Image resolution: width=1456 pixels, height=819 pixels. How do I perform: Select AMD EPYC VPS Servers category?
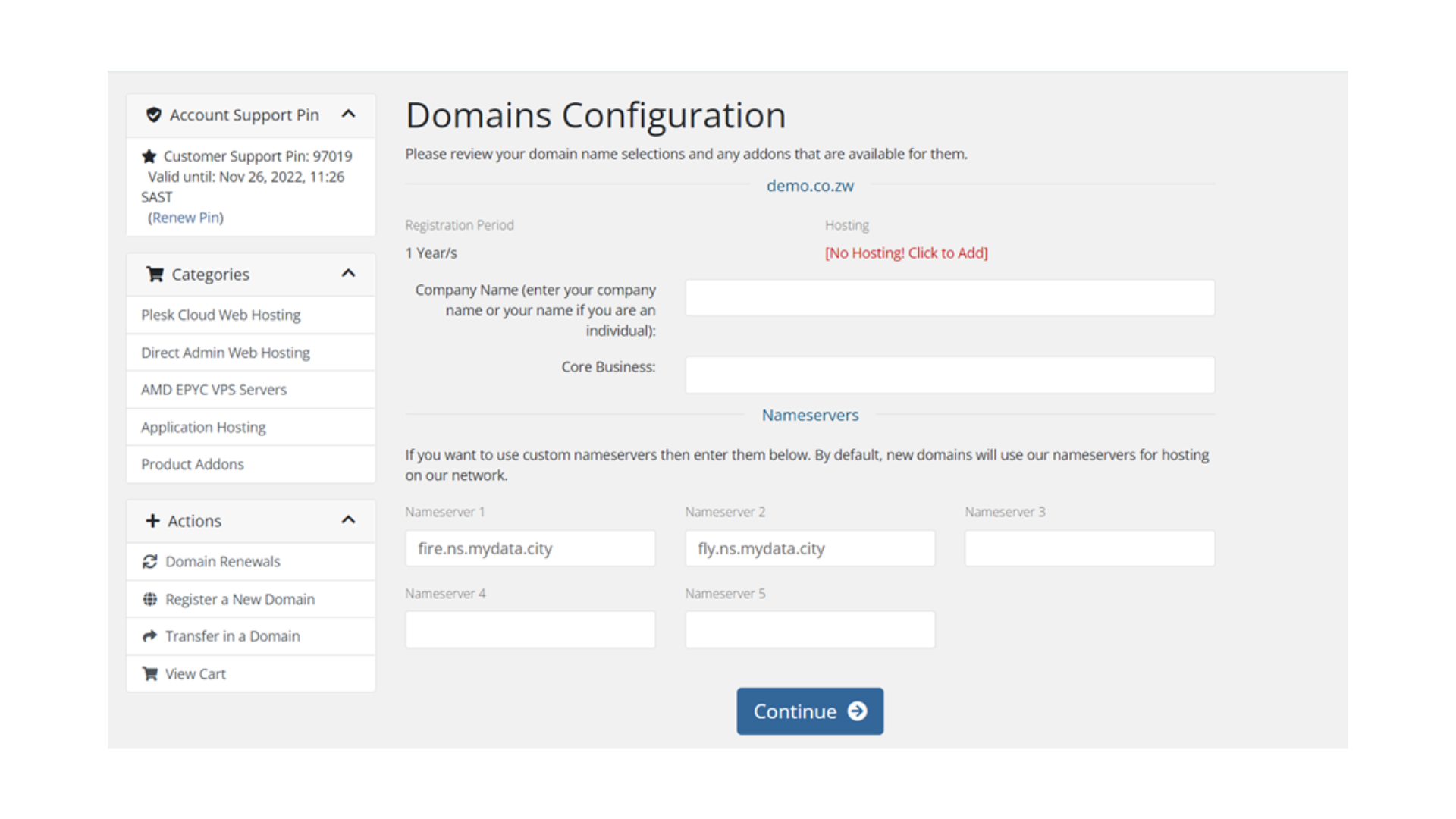251,390
